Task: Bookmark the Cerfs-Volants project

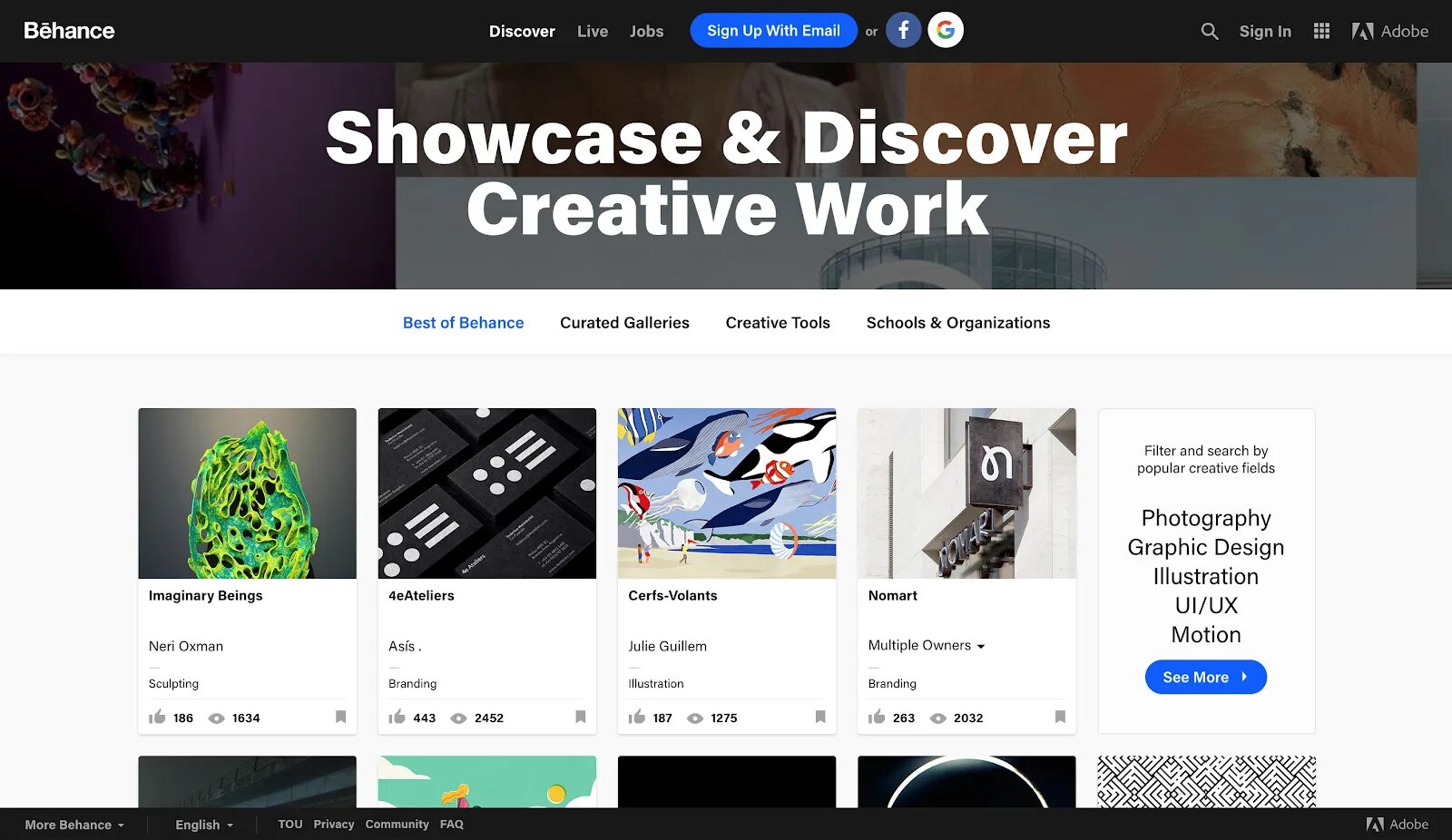Action: 820,717
